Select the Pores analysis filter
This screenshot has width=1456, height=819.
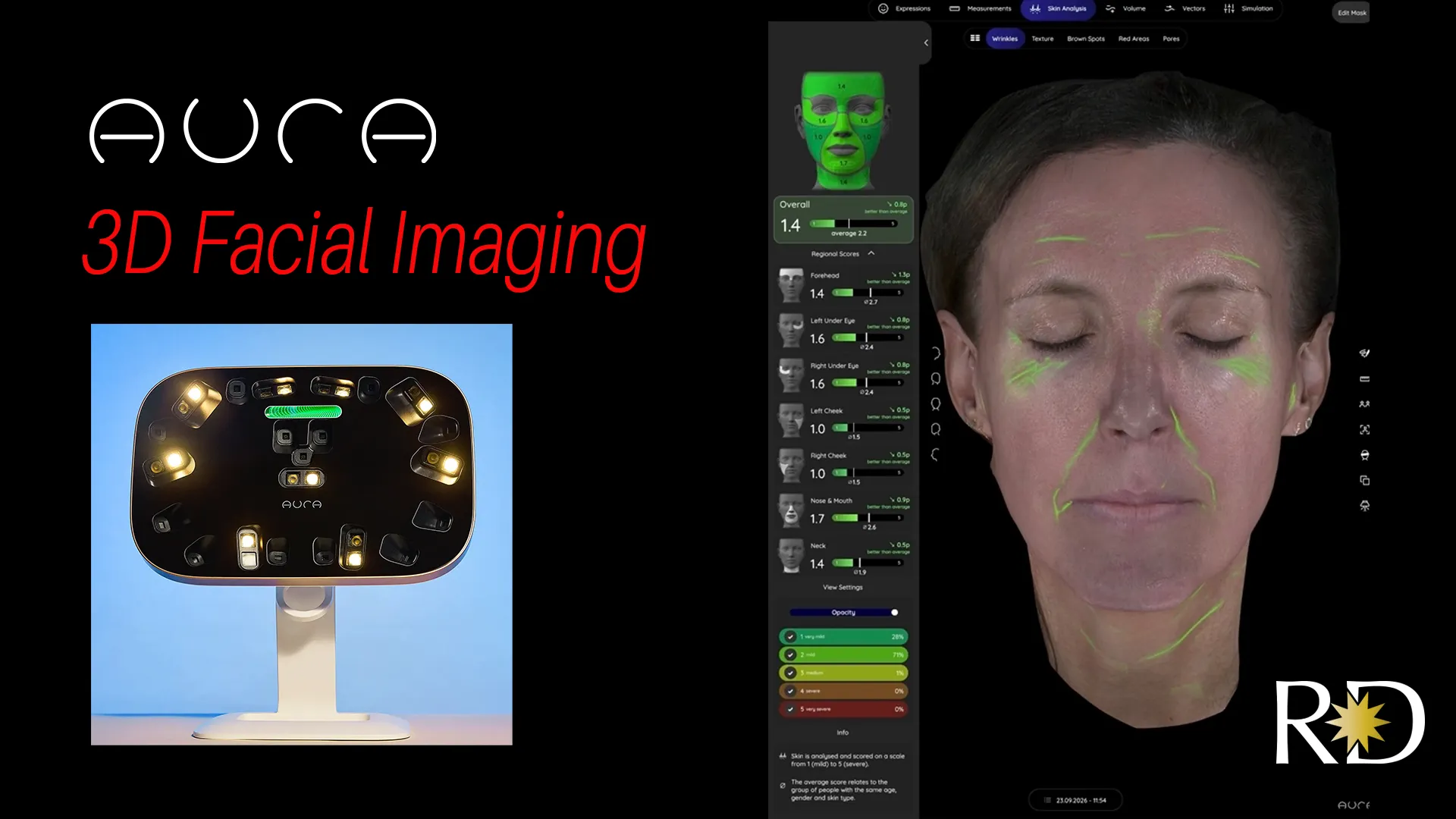pos(1171,39)
